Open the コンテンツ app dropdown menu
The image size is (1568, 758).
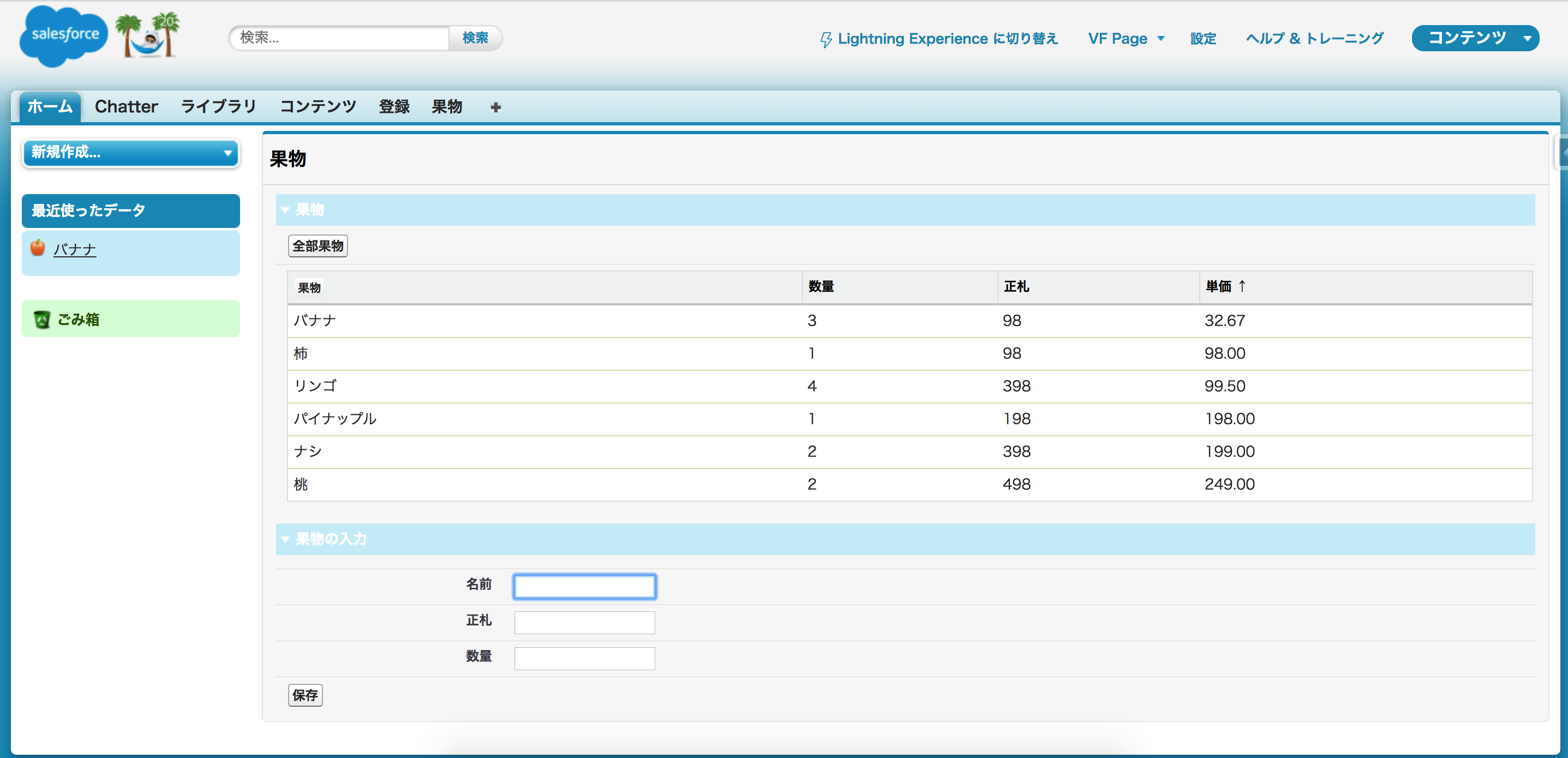[1475, 38]
